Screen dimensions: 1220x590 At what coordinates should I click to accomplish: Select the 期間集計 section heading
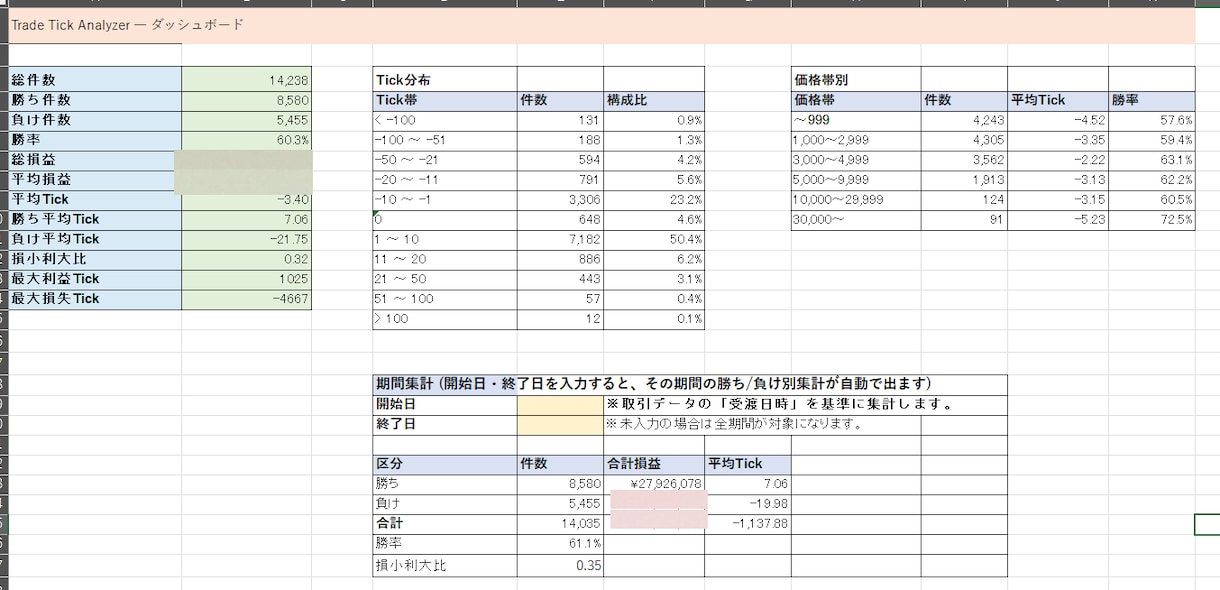689,384
